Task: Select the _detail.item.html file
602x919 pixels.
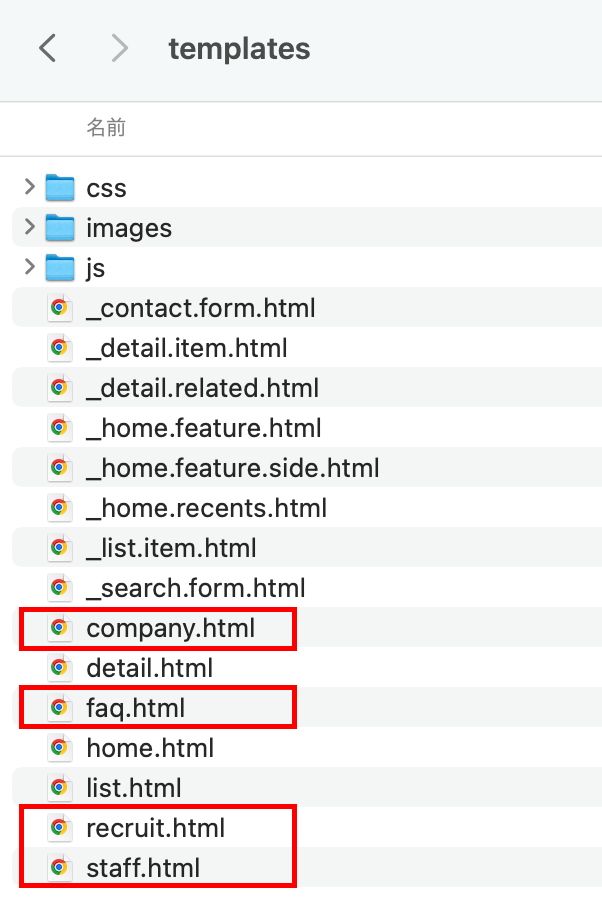Action: (186, 348)
